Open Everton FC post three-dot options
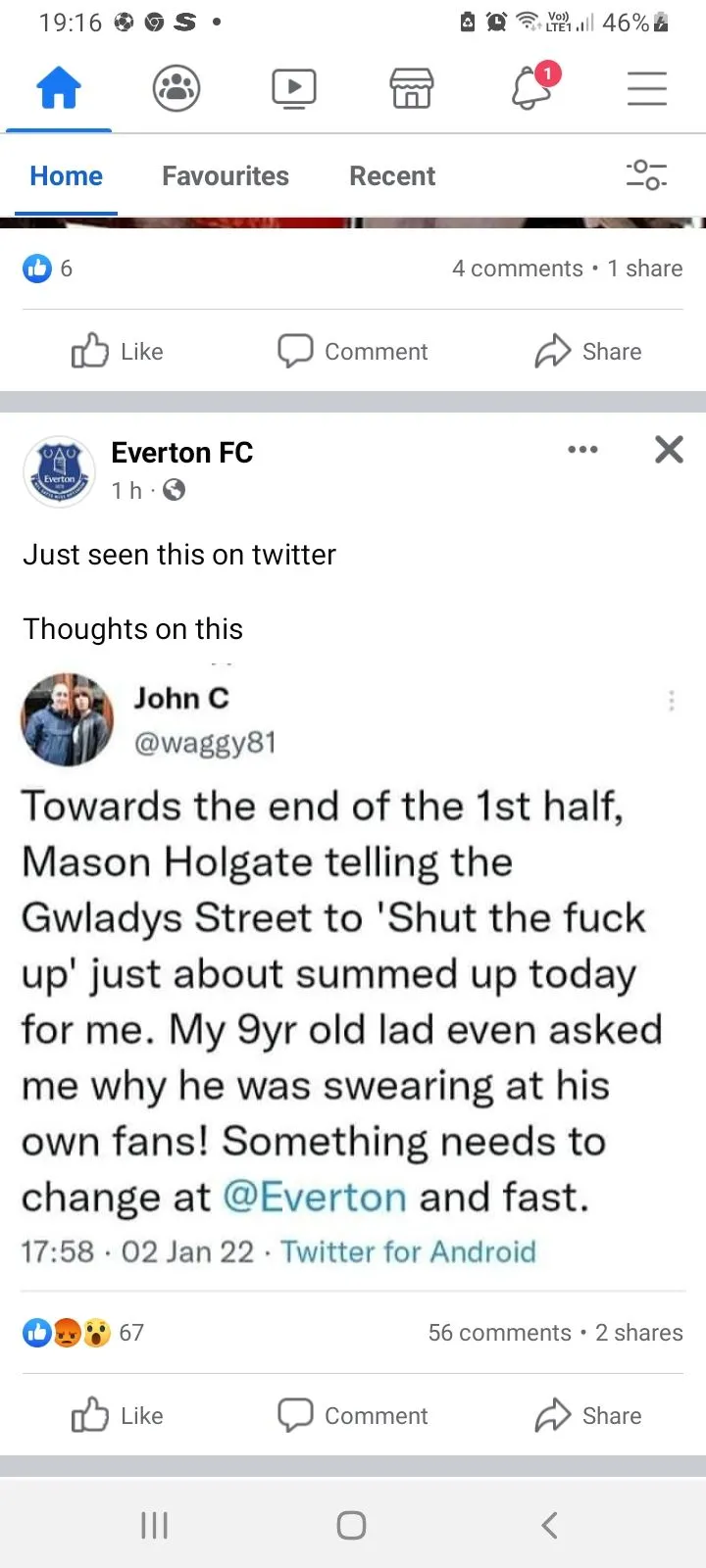This screenshot has width=706, height=1568. tap(582, 450)
